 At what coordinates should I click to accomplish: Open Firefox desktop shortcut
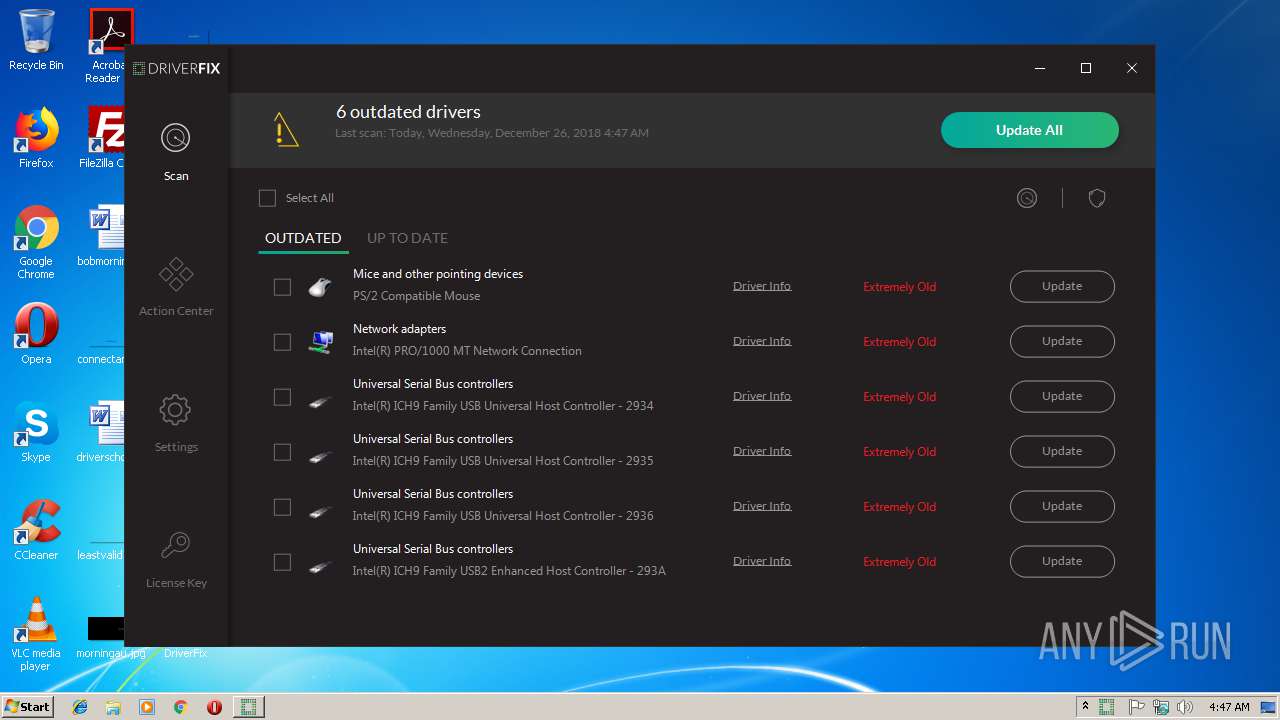point(36,138)
